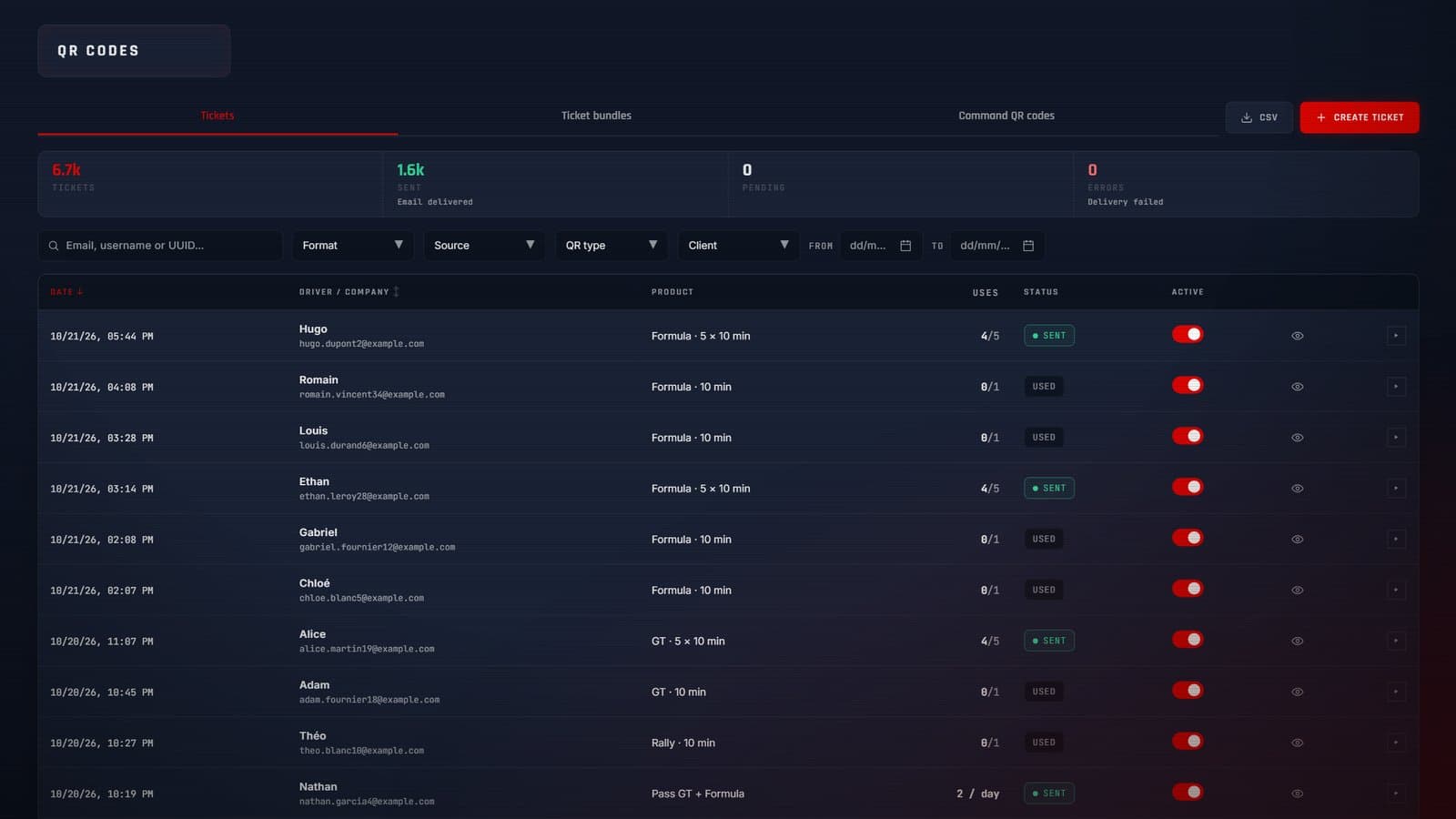The height and width of the screenshot is (819, 1456).
Task: Select the 6.7k Tickets stat card
Action: coord(210,184)
